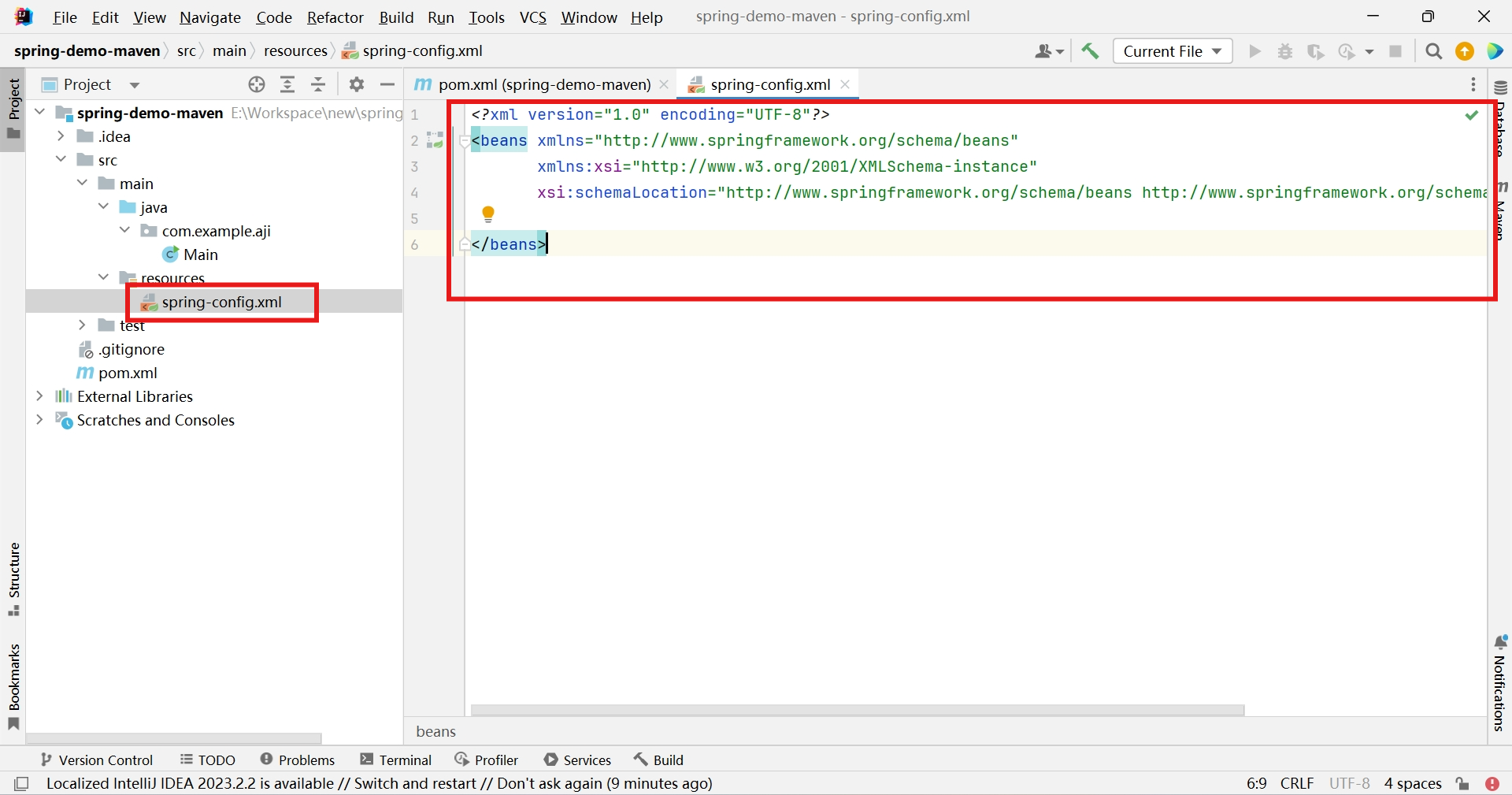The width and height of the screenshot is (1512, 795).
Task: Click the Profile run icon
Action: (1347, 51)
